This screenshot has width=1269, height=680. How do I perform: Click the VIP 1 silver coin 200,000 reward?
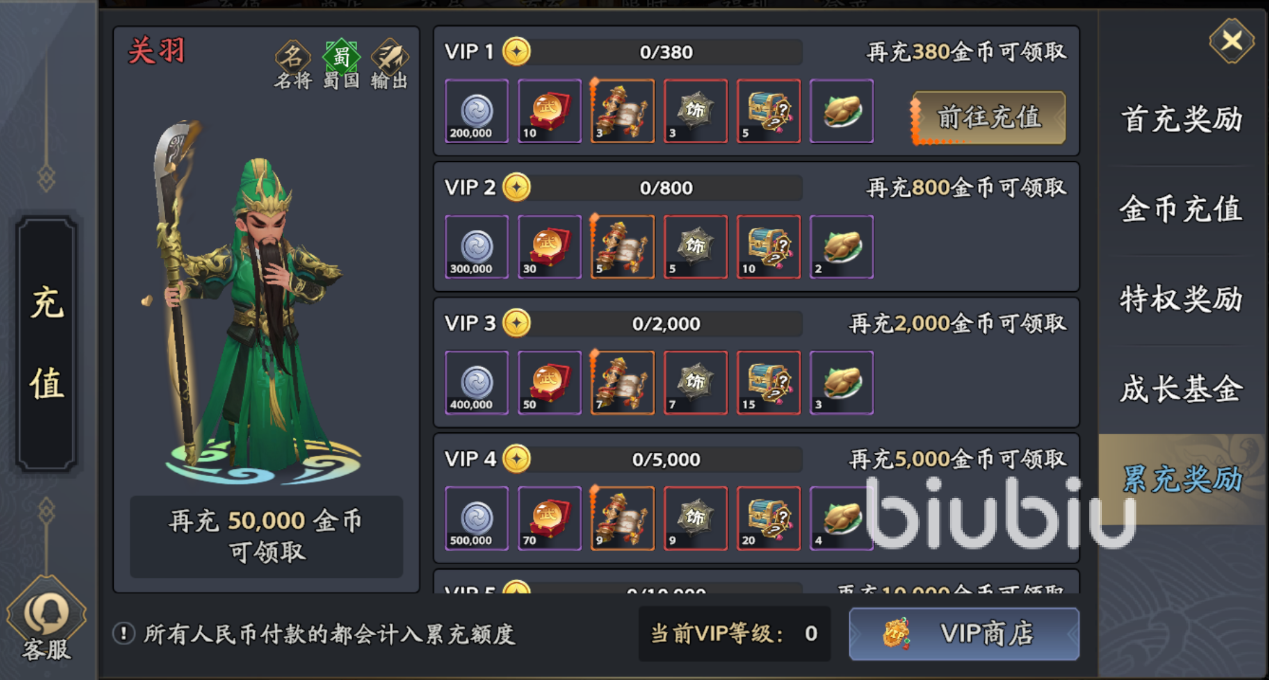(x=476, y=111)
